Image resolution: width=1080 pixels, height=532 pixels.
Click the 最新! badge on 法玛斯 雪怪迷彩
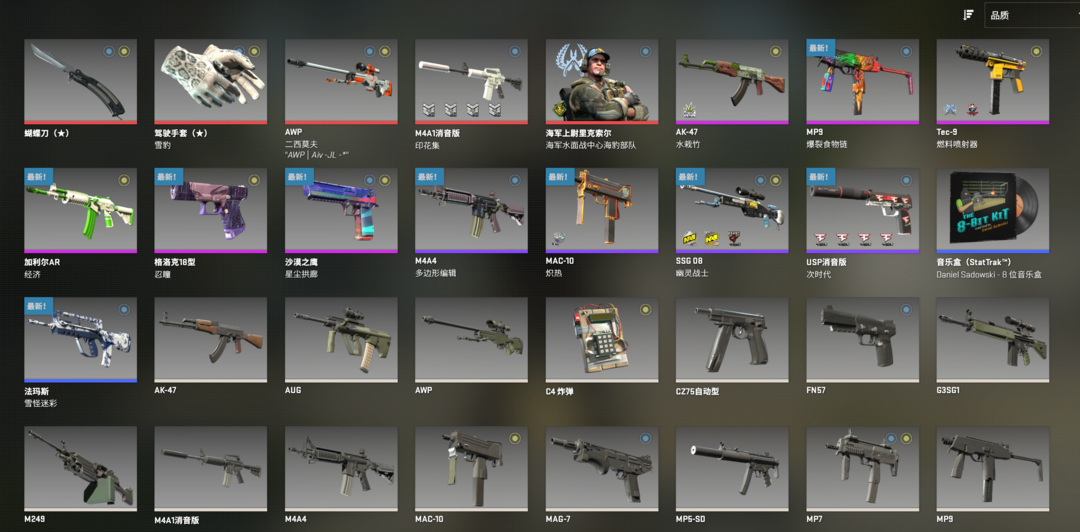[39, 305]
